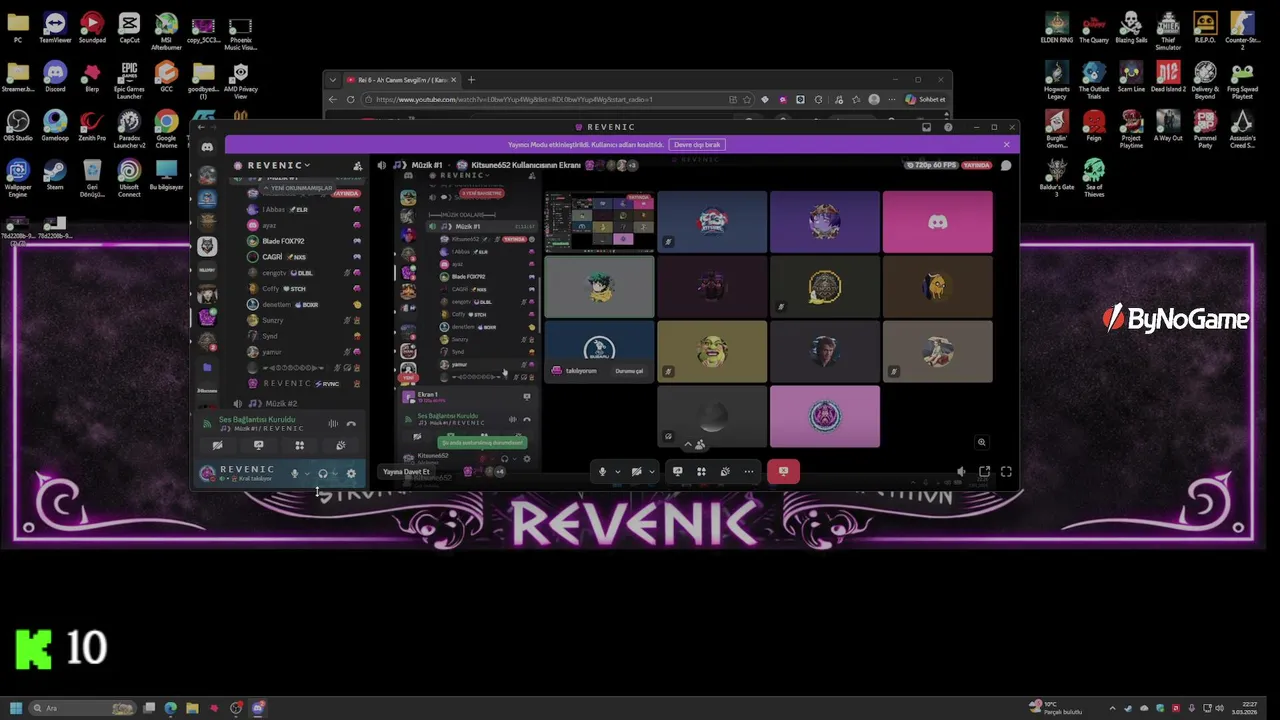Image resolution: width=1280 pixels, height=720 pixels.
Task: Select Müzik #2 voice channel
Action: 281,403
